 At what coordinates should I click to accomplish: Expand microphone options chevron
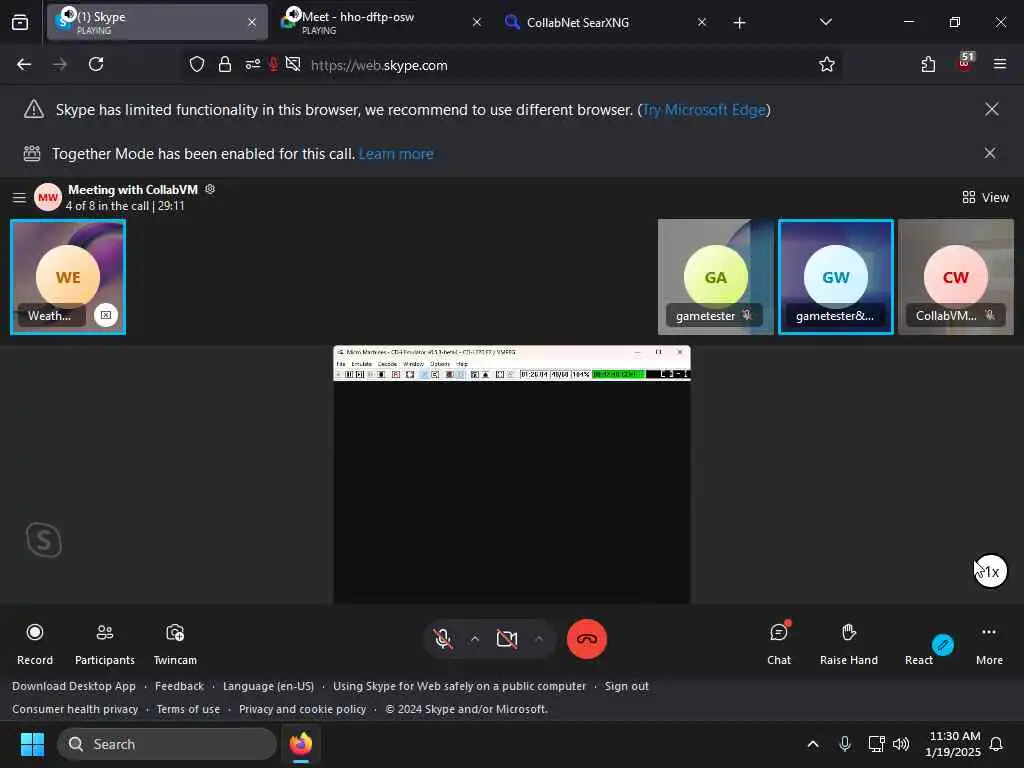coord(475,639)
